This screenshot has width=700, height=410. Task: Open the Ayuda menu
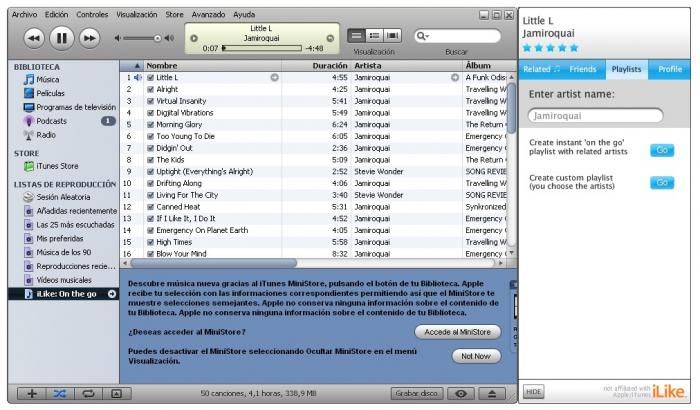tap(244, 14)
